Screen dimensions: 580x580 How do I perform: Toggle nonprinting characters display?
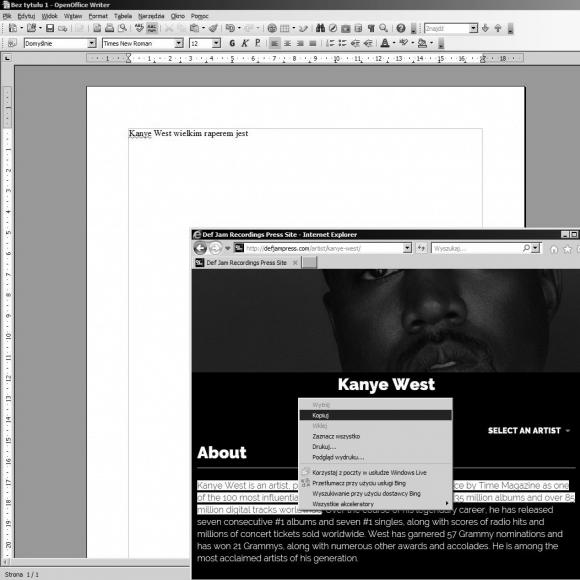(371, 28)
